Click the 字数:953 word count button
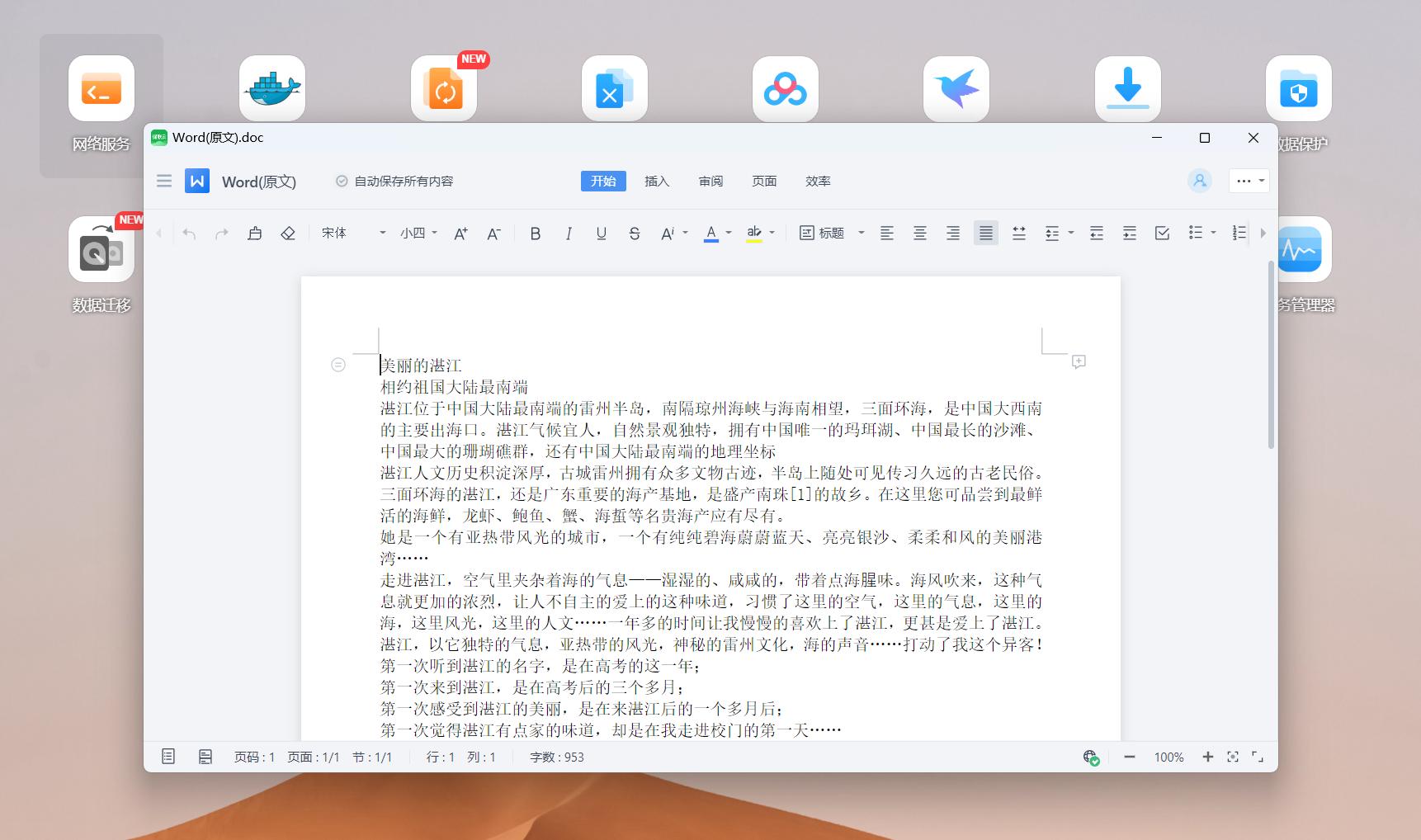Viewport: 1421px width, 840px height. pyautogui.click(x=556, y=756)
